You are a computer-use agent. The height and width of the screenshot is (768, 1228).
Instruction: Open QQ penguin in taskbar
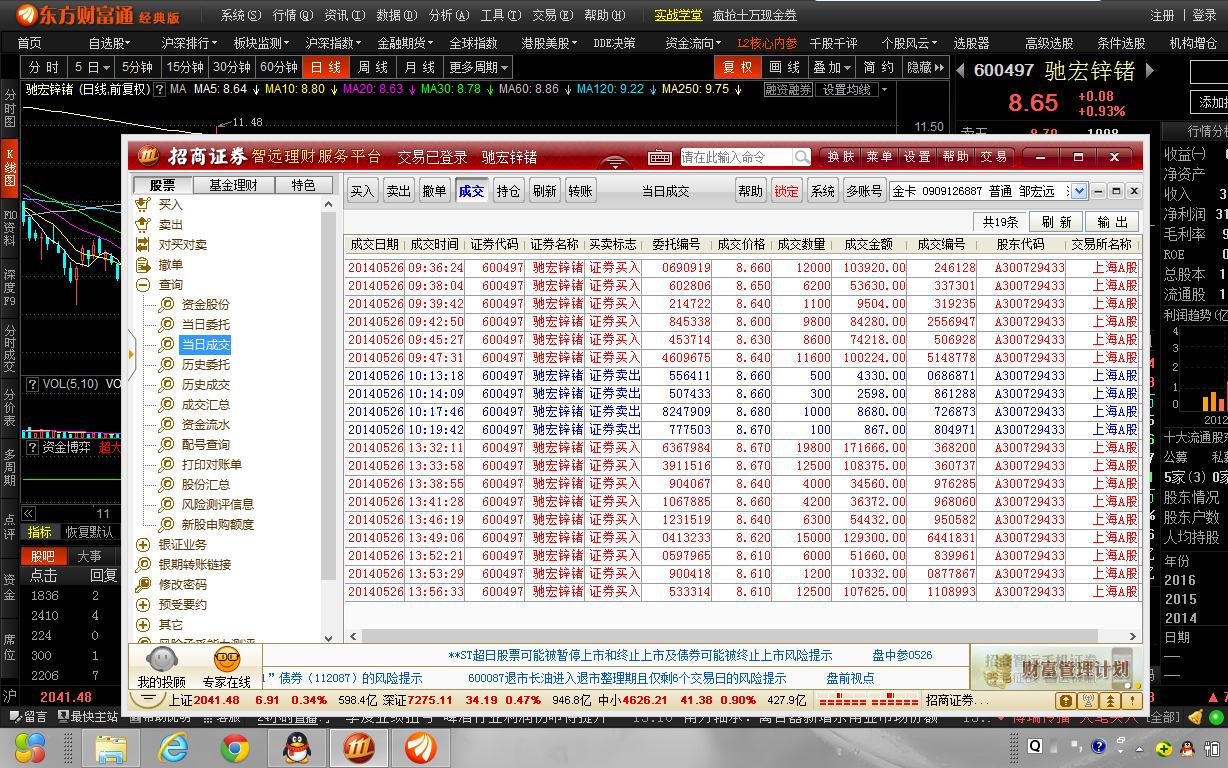[297, 748]
